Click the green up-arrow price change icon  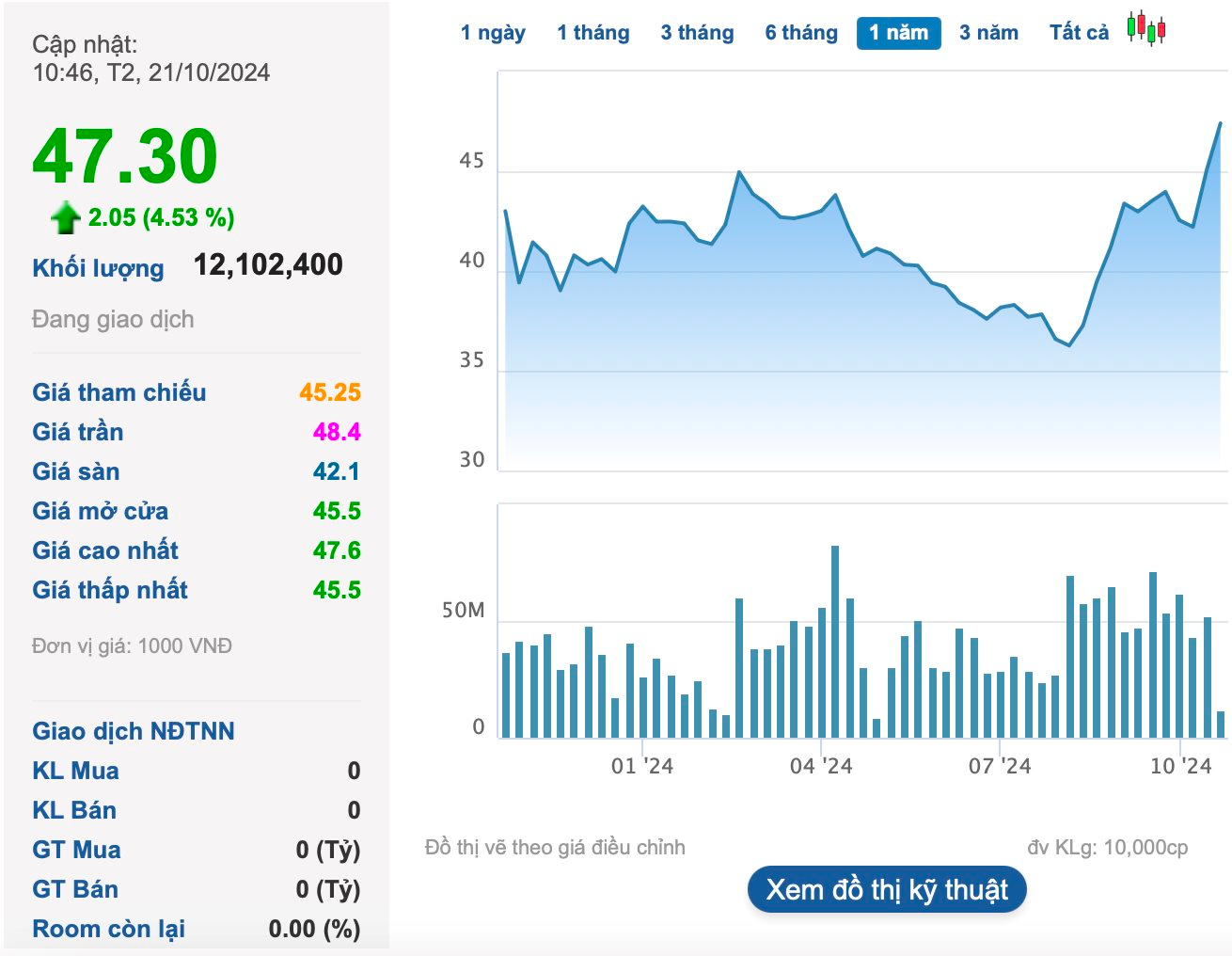[x=66, y=217]
